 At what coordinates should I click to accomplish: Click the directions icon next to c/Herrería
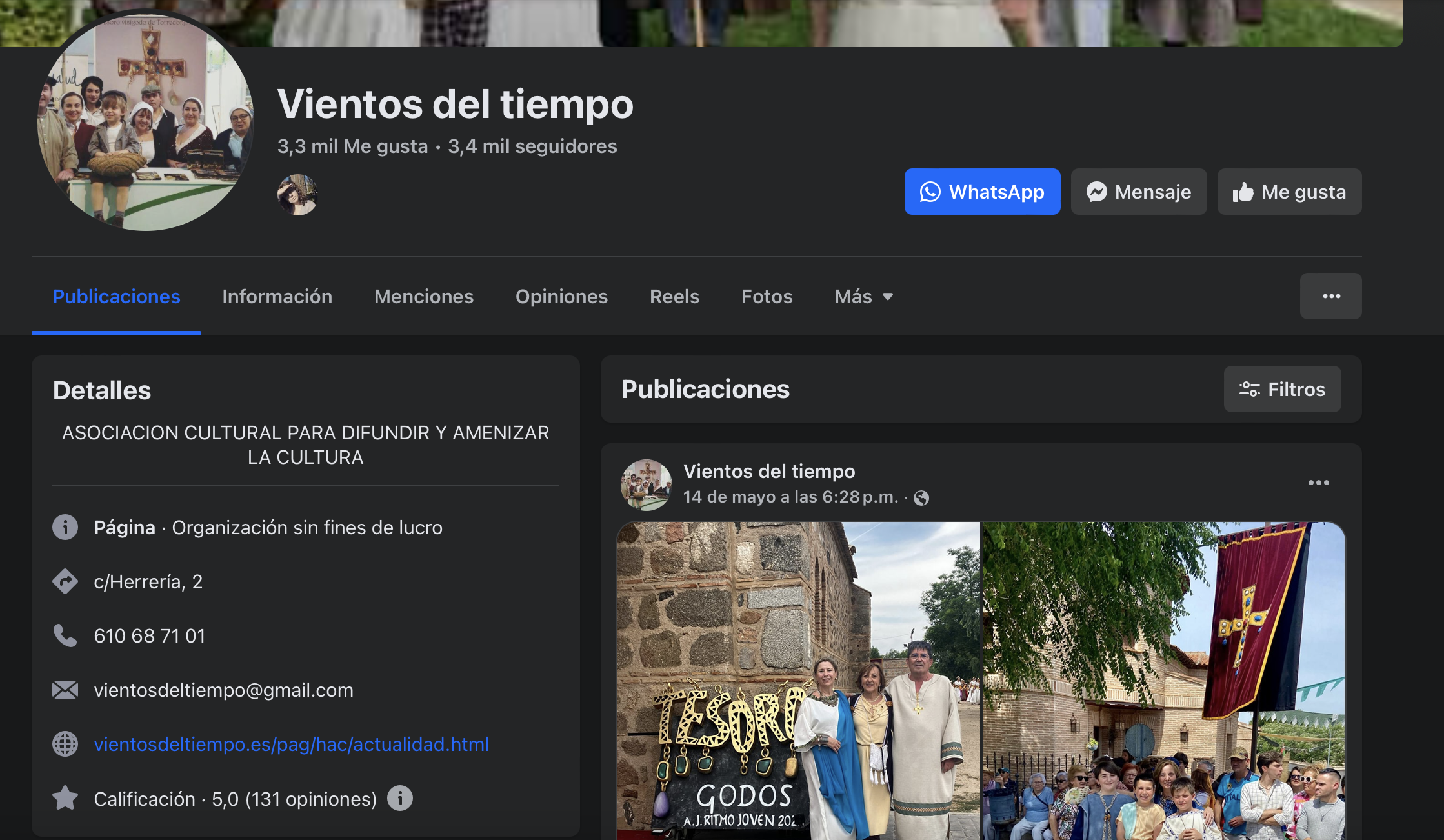65,581
